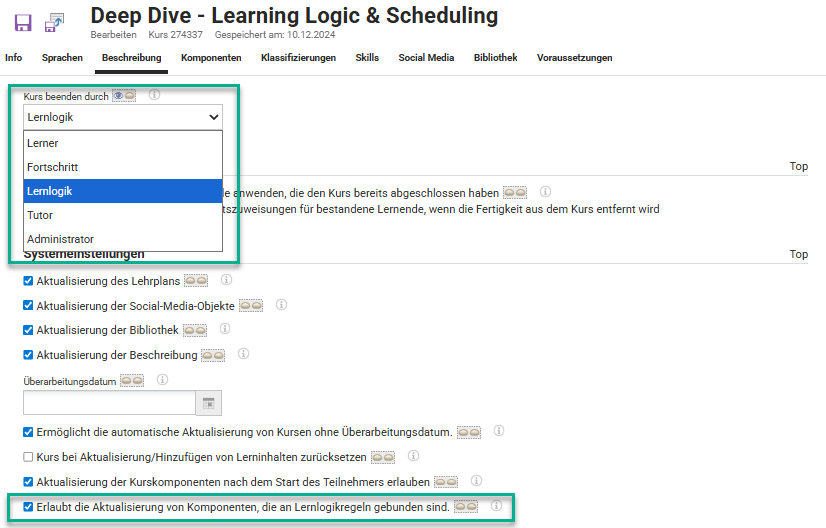
Task: Click translation icon beside Kurs beenden durch
Action: pyautogui.click(x=124, y=96)
